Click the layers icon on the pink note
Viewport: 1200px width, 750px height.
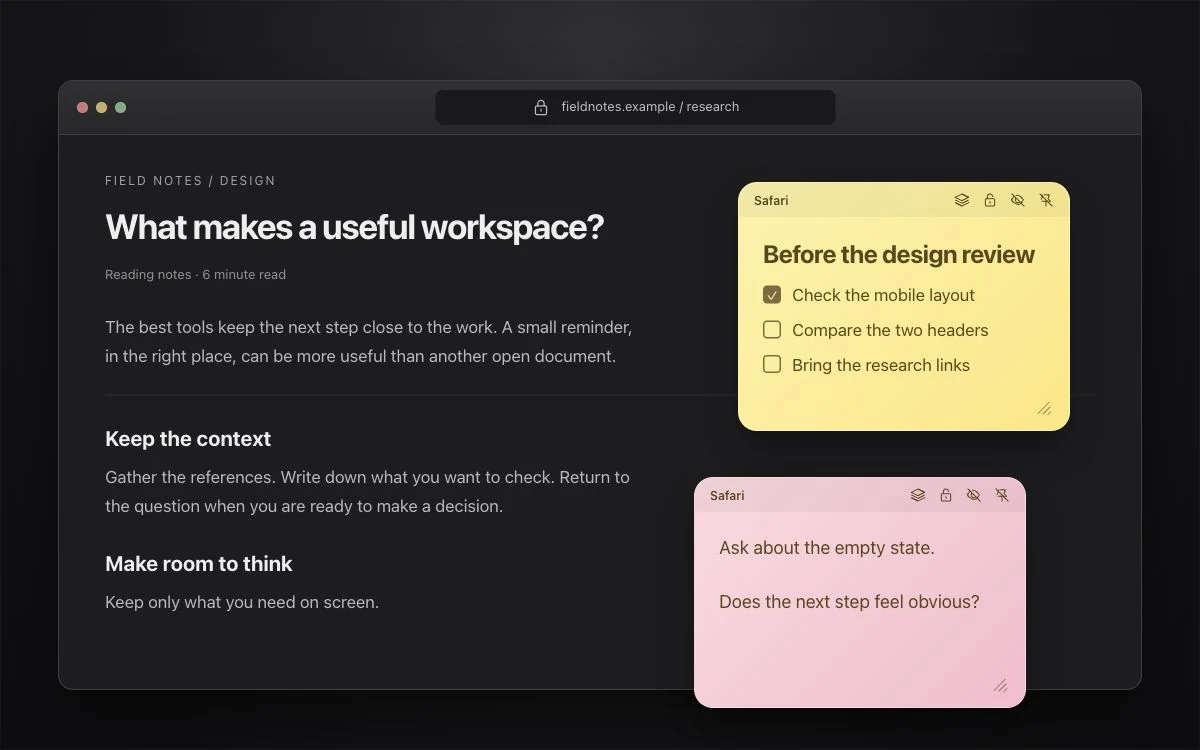point(918,495)
